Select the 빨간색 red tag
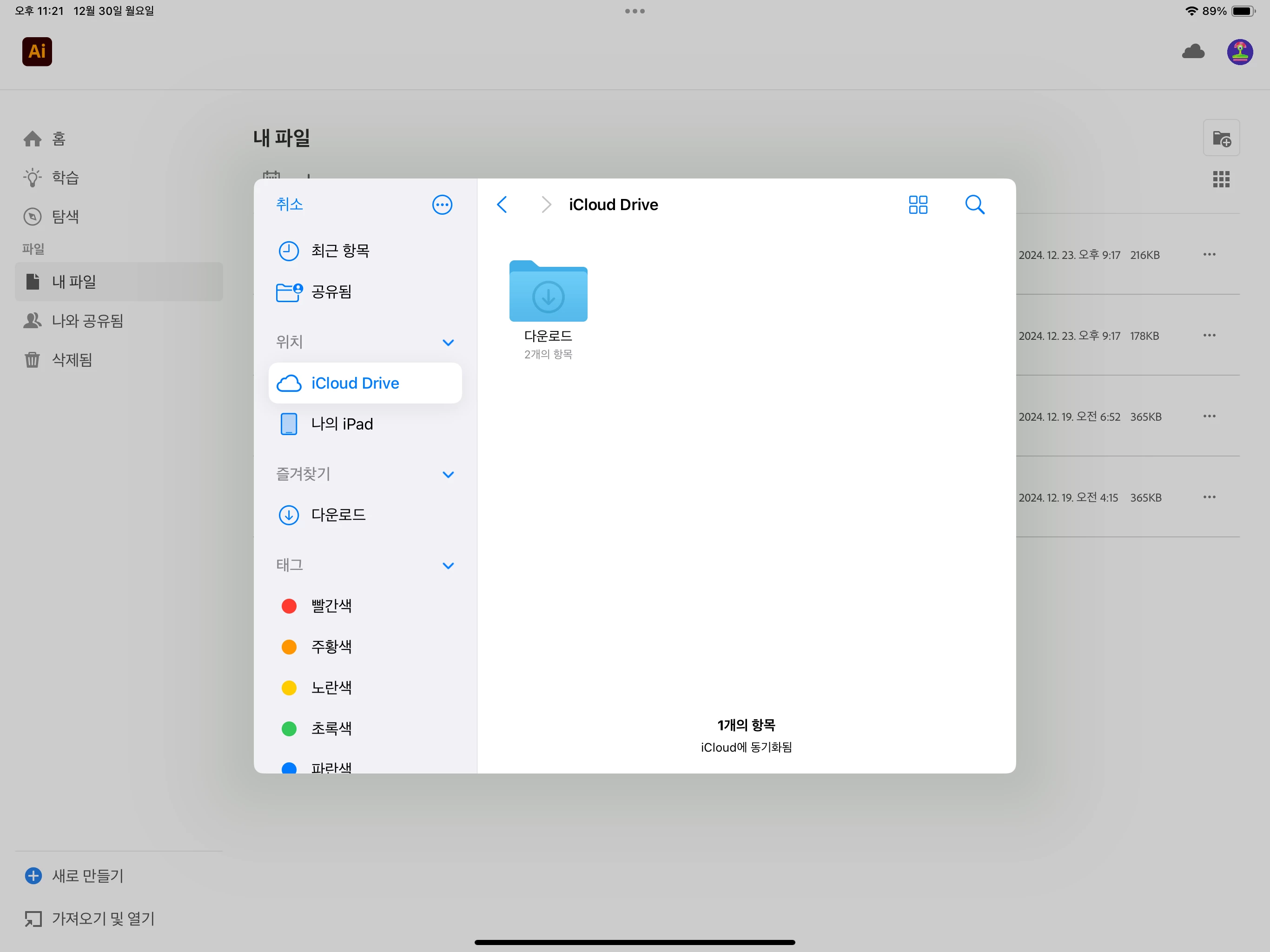This screenshot has height=952, width=1270. pos(331,606)
